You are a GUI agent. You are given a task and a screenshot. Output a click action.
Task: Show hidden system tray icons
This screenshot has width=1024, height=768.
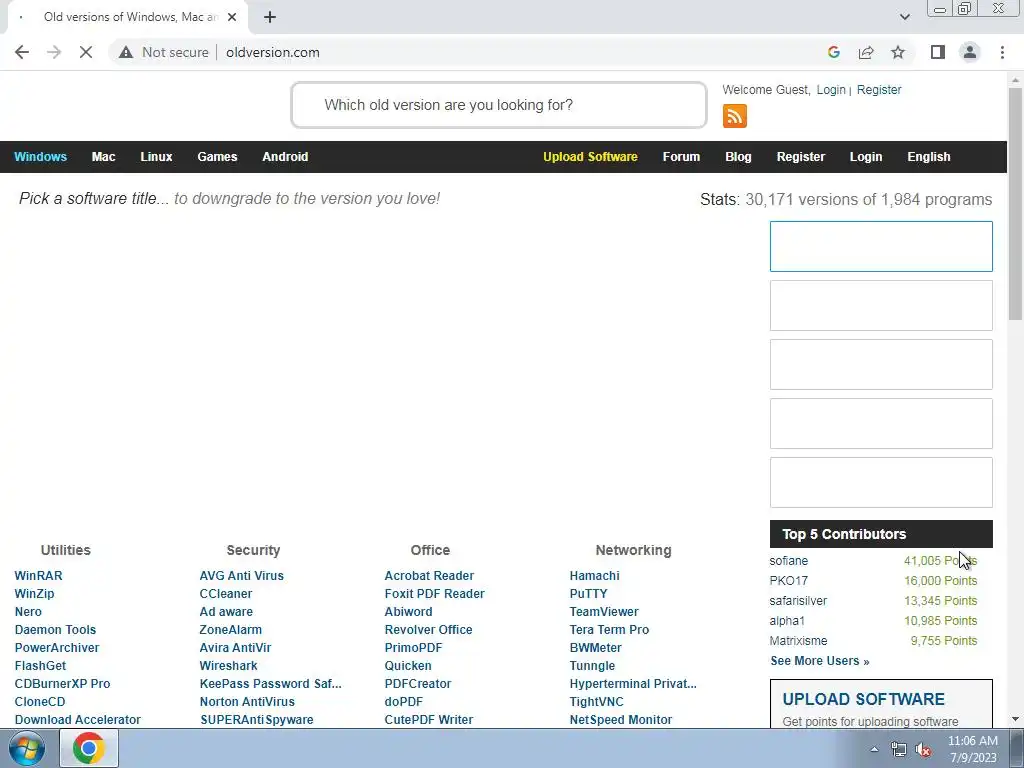click(874, 750)
